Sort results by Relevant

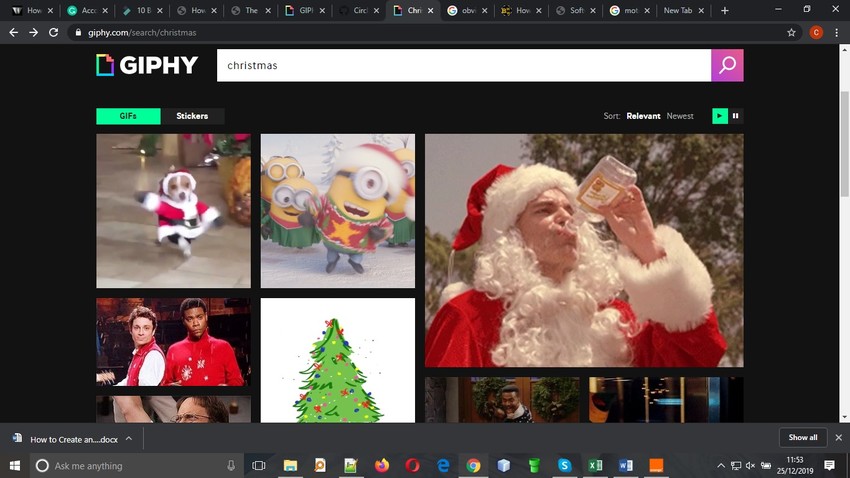coord(643,116)
